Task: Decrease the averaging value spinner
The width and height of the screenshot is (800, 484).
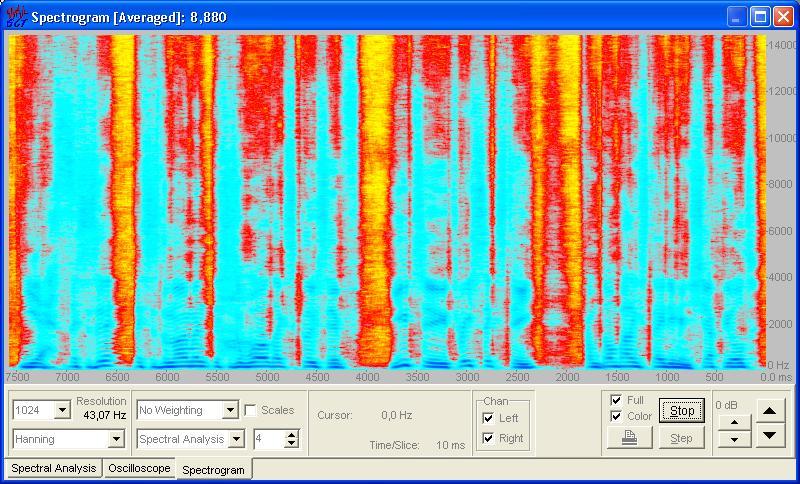Action: pyautogui.click(x=292, y=443)
